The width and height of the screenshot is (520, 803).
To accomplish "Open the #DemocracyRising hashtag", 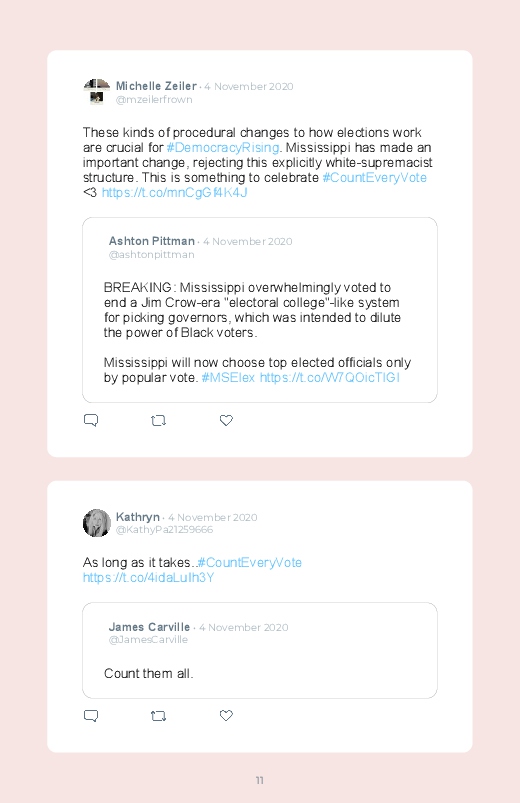I will [223, 147].
